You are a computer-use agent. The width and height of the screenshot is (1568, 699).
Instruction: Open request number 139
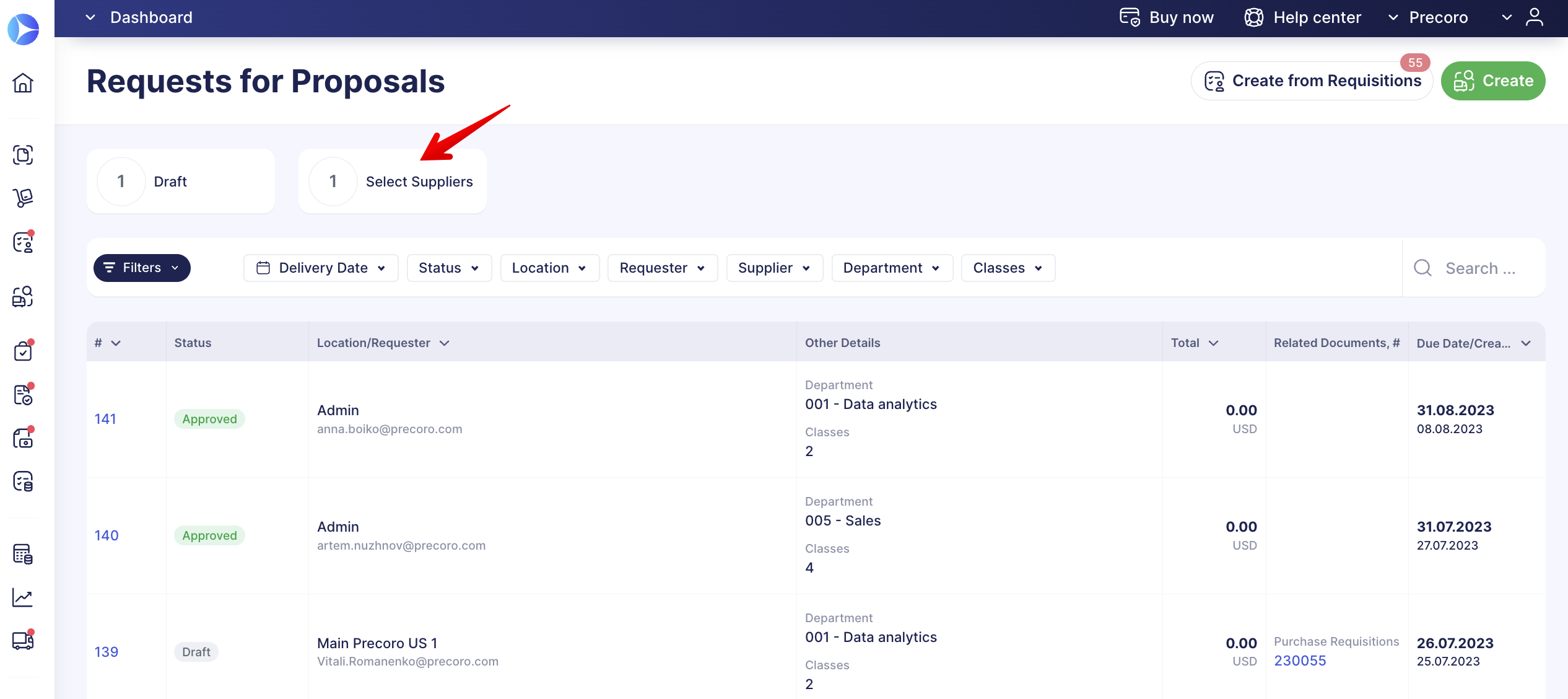click(x=106, y=652)
